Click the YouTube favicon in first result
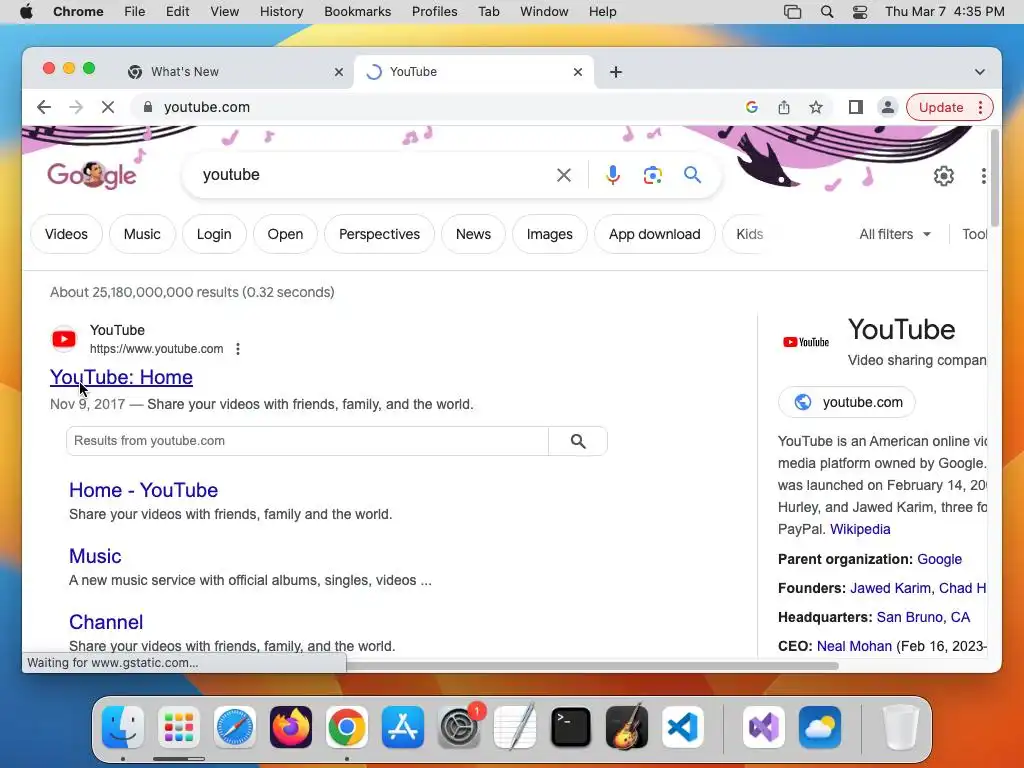 click(x=64, y=339)
